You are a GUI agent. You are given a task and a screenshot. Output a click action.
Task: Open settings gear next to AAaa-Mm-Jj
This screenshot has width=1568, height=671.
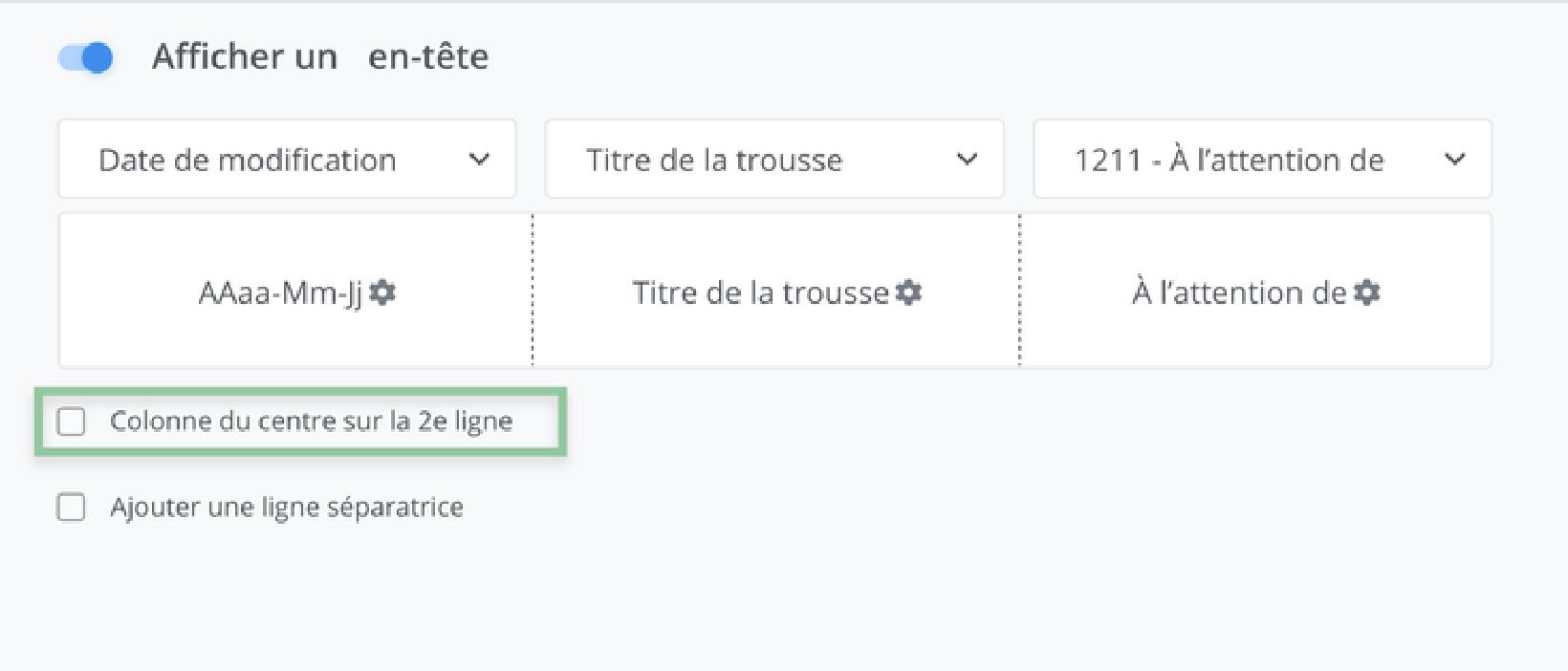pyautogui.click(x=382, y=292)
